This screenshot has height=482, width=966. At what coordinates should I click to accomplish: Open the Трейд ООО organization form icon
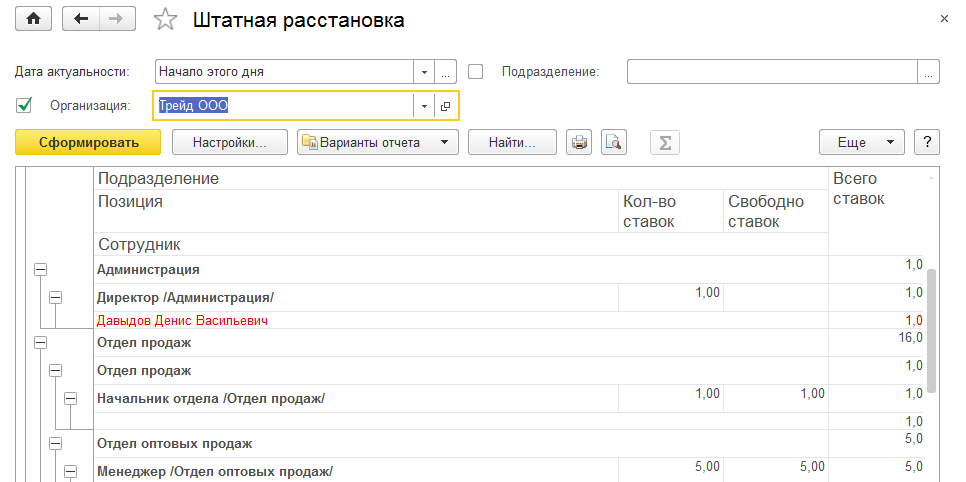446,106
